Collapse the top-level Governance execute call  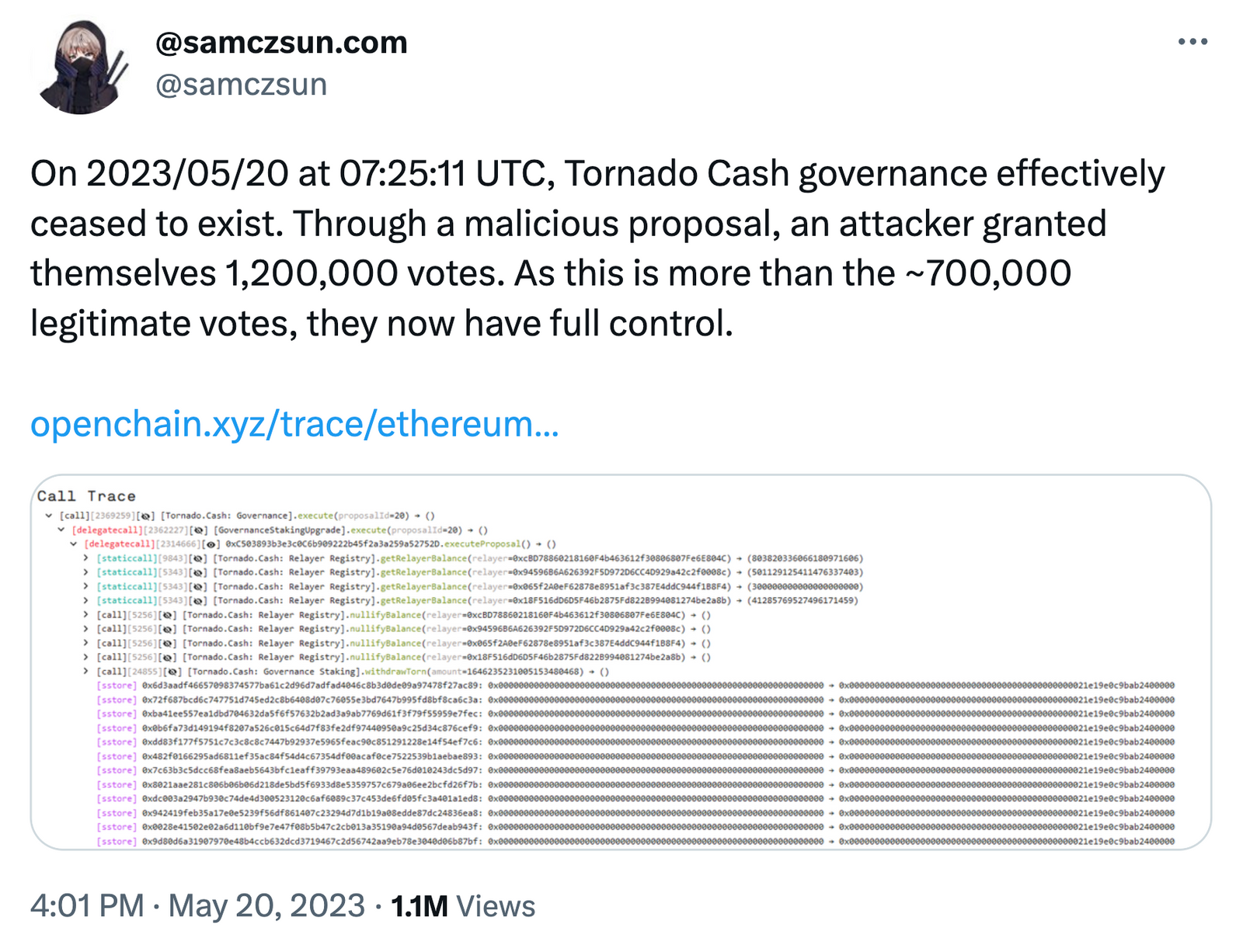49,516
